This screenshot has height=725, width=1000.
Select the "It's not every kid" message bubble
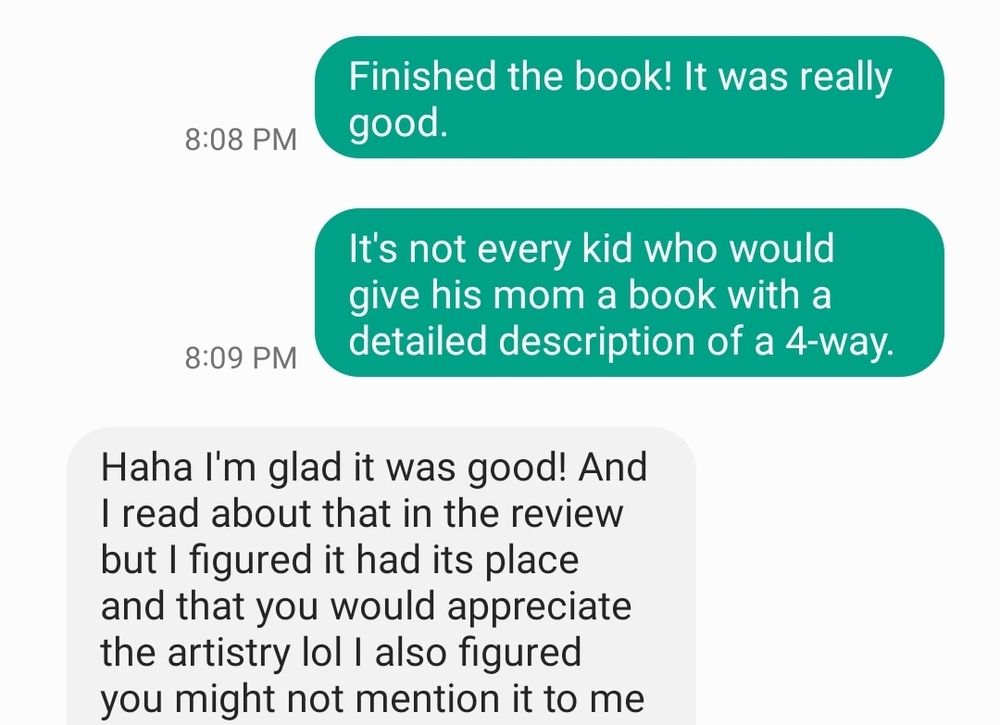pos(629,293)
